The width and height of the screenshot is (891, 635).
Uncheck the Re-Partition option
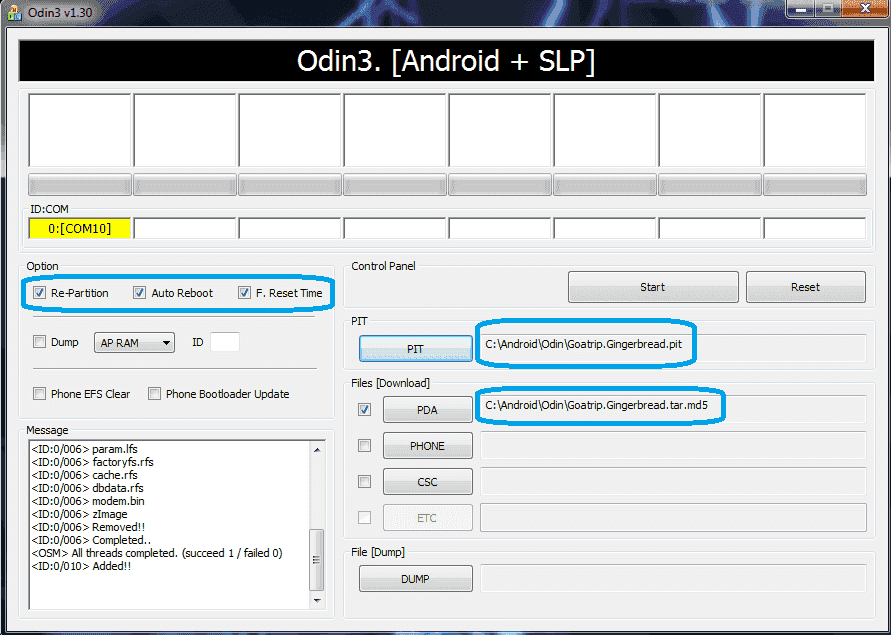(x=39, y=293)
